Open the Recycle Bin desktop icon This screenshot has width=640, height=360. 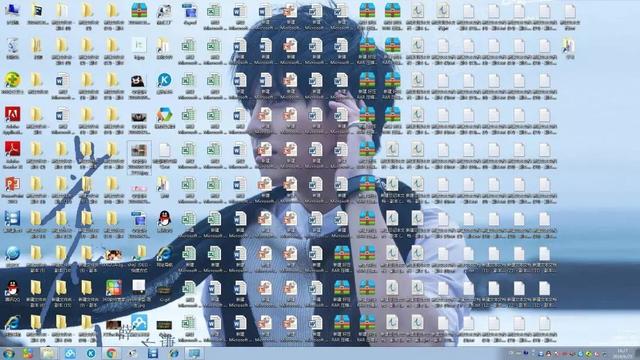[13, 48]
